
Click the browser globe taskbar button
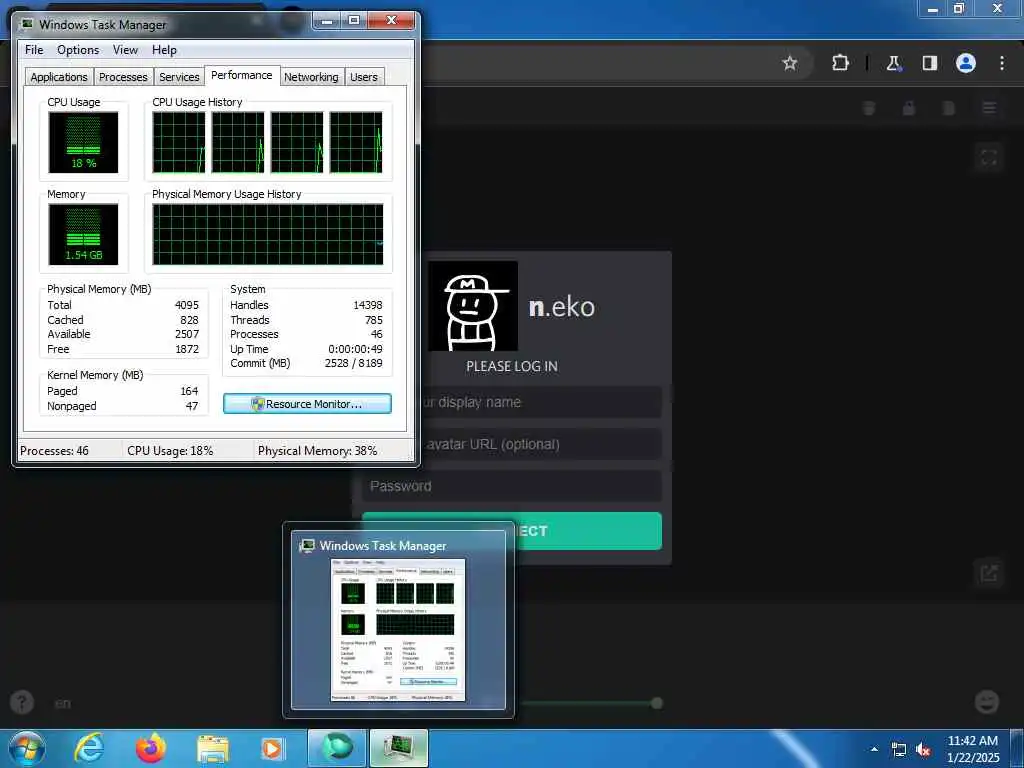click(x=337, y=748)
